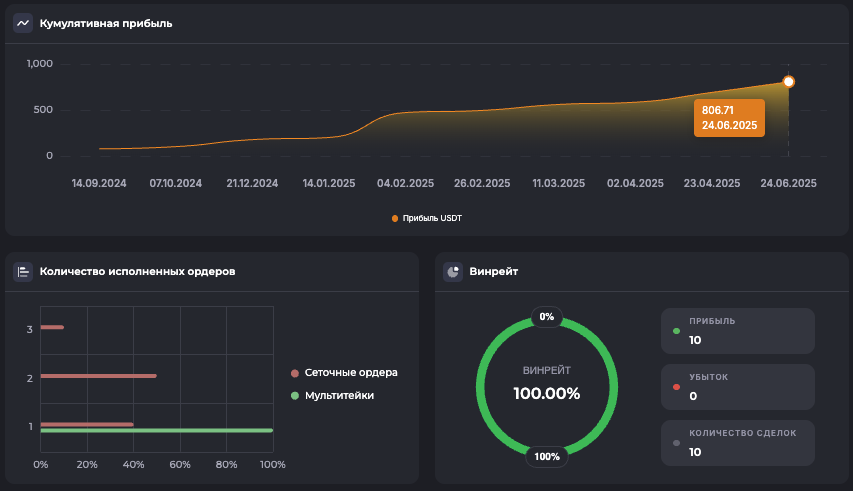This screenshot has height=491, width=853.
Task: Click the white data point on profit line
Action: 788,81
